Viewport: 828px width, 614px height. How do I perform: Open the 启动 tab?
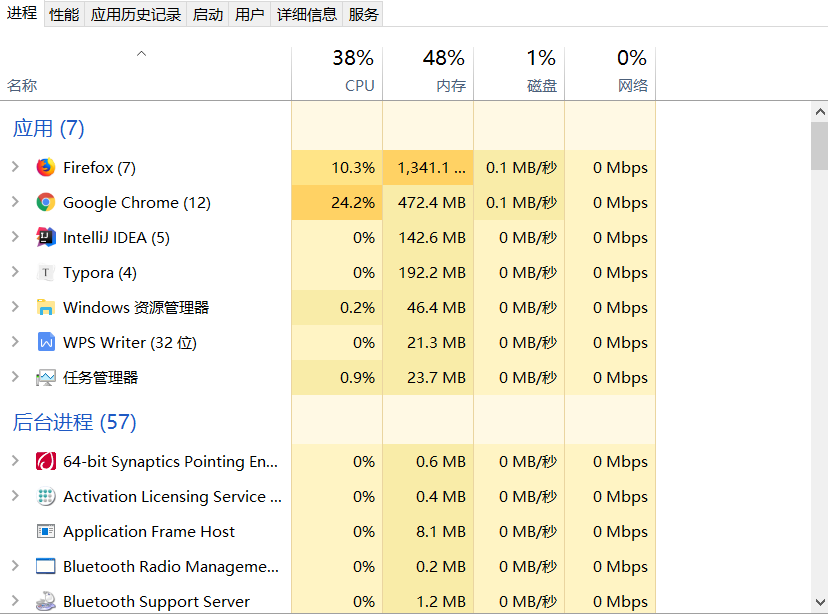tap(207, 14)
